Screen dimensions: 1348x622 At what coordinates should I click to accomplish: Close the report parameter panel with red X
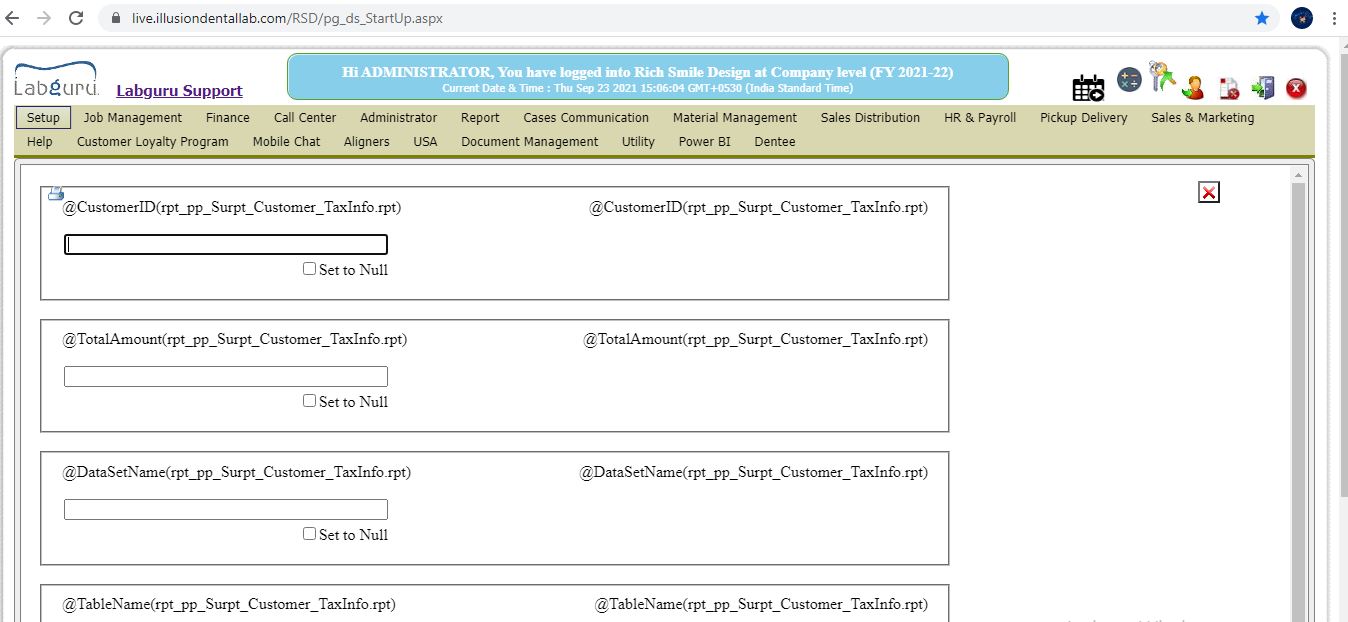tap(1209, 193)
